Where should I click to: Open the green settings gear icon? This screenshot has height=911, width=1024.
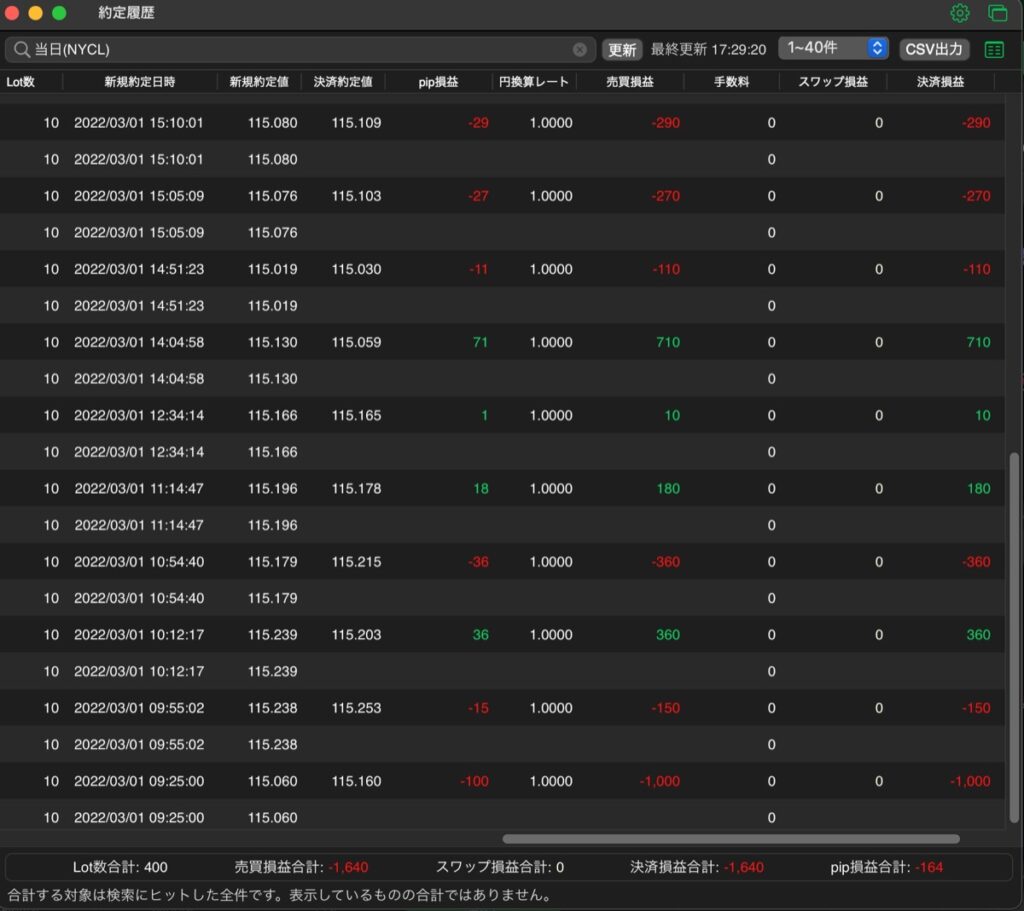point(959,13)
